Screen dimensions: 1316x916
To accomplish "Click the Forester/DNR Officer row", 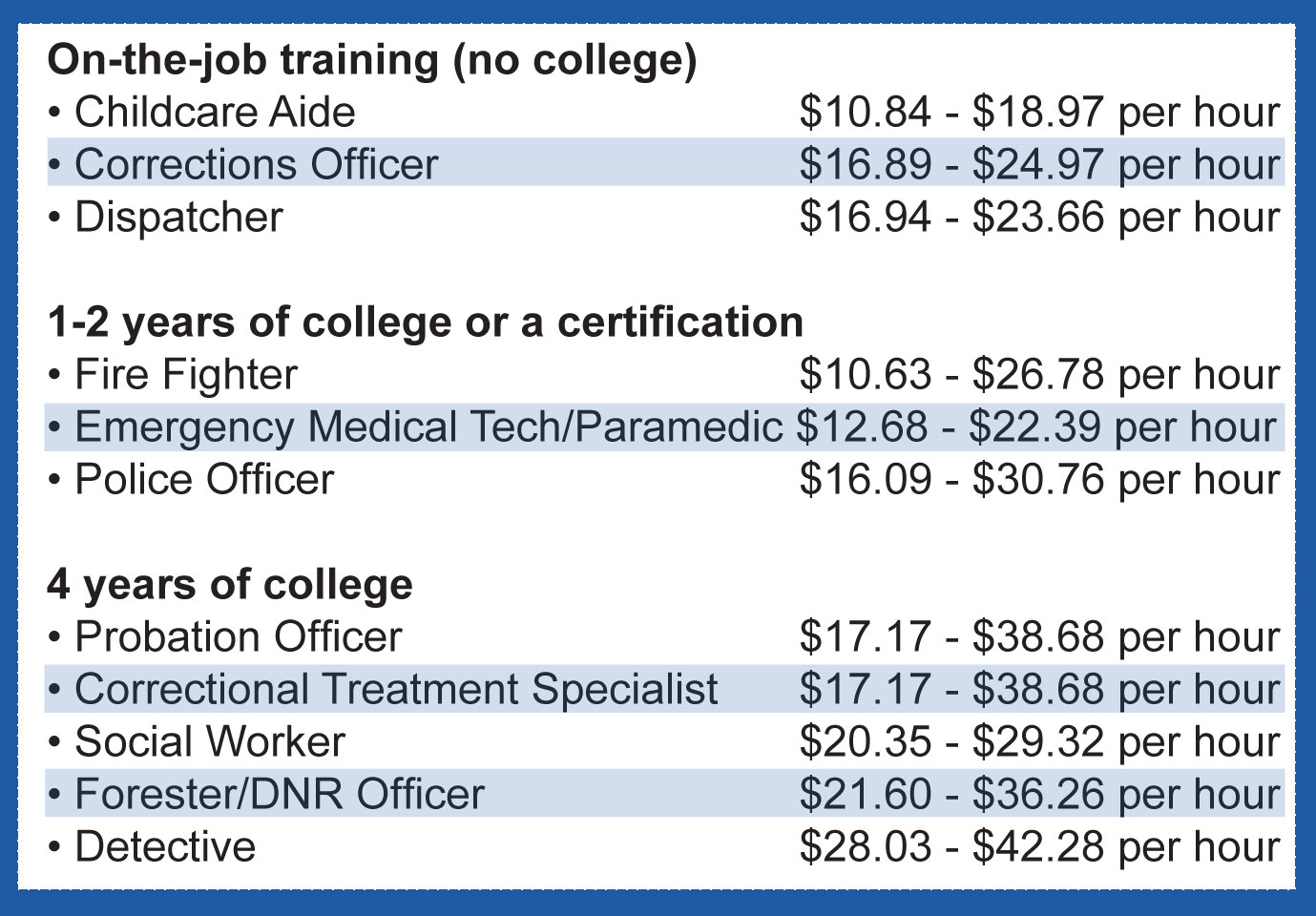I will pos(664,794).
